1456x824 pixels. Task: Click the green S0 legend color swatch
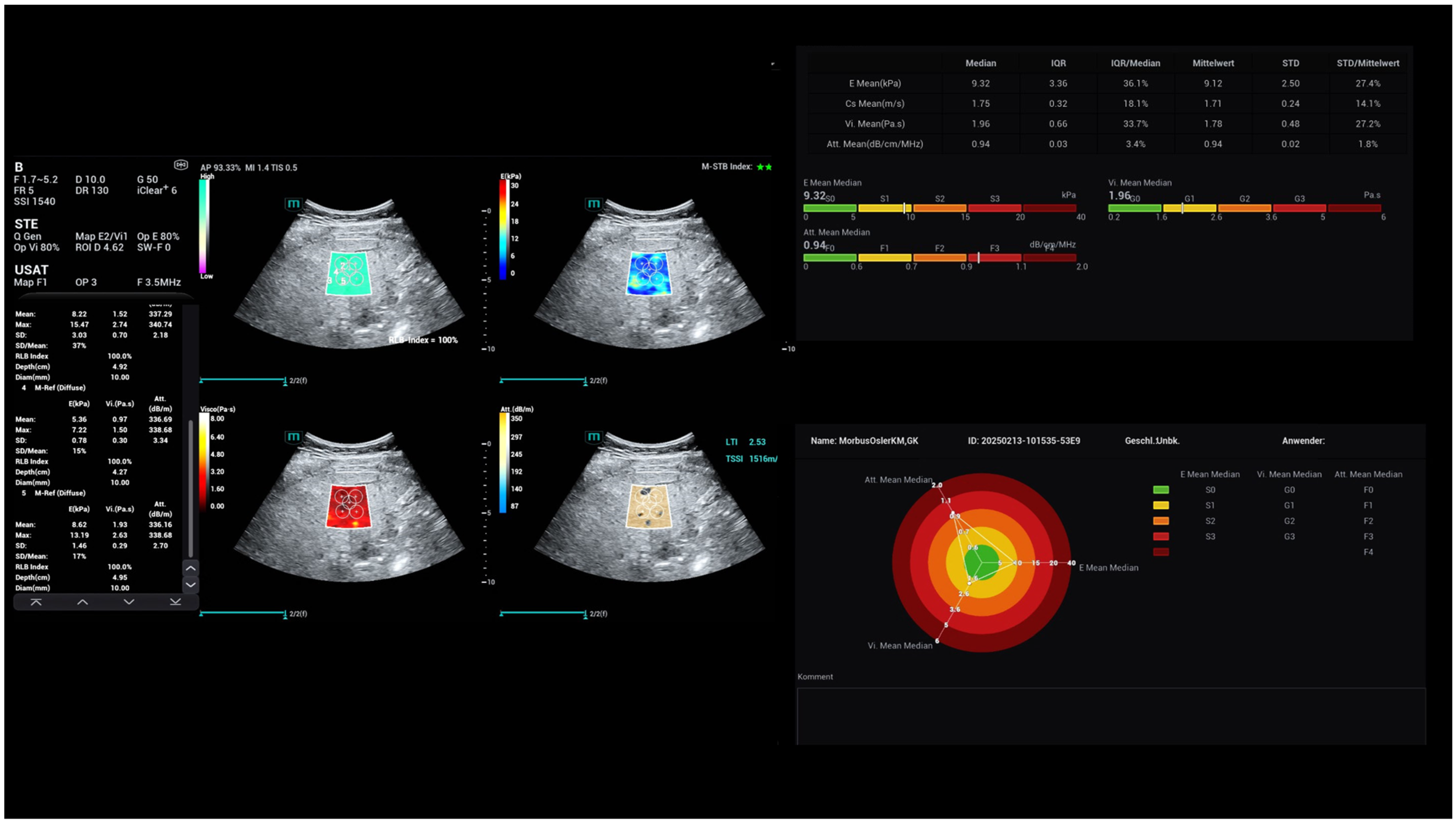1160,489
